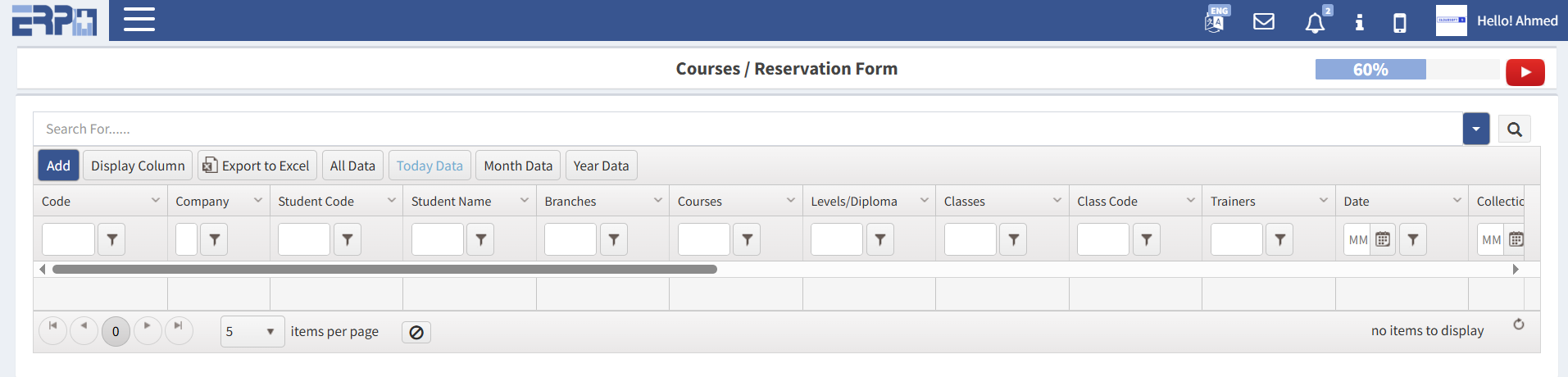The width and height of the screenshot is (1568, 377).
Task: Open the items per page dropdown
Action: (252, 332)
